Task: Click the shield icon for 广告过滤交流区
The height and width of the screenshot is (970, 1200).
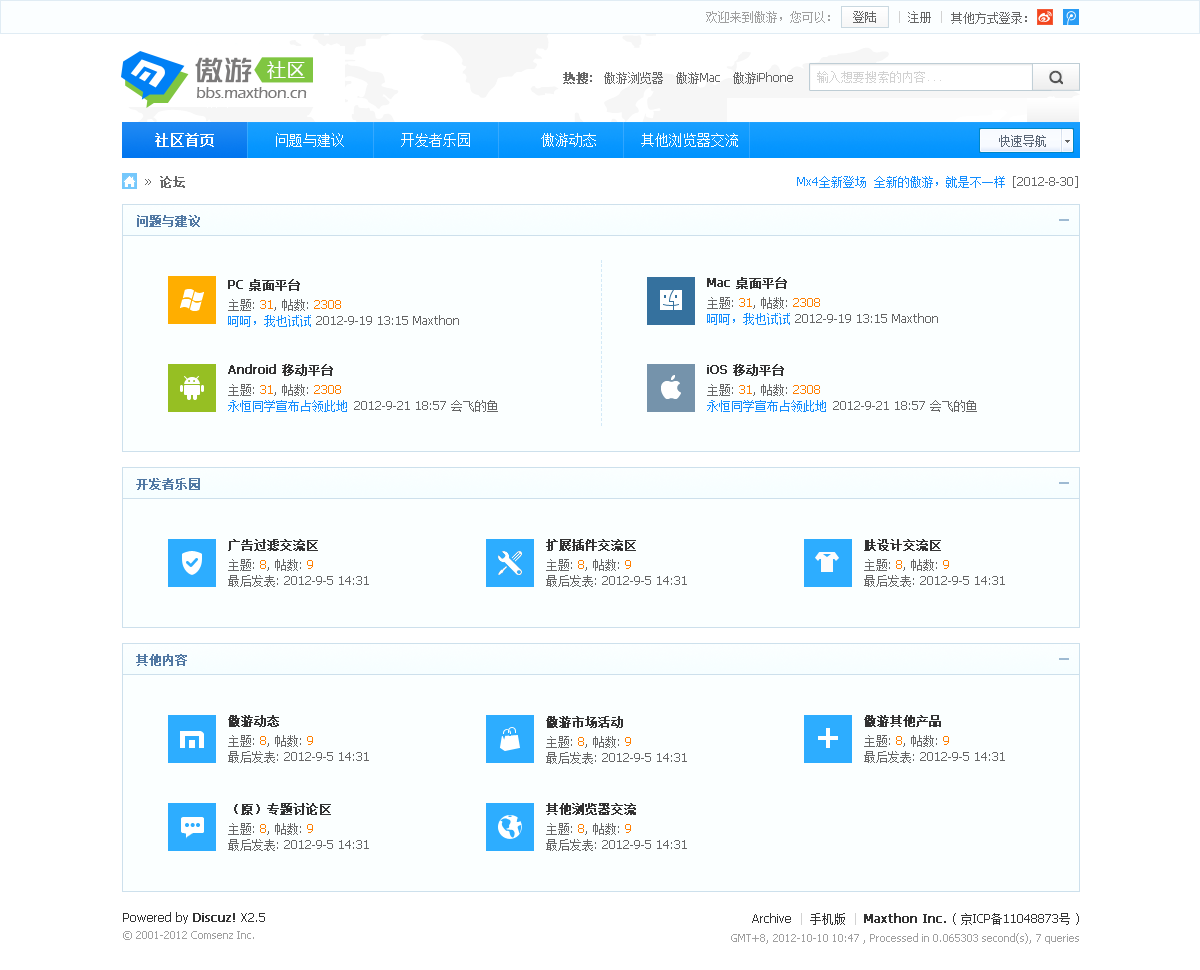Action: click(192, 563)
